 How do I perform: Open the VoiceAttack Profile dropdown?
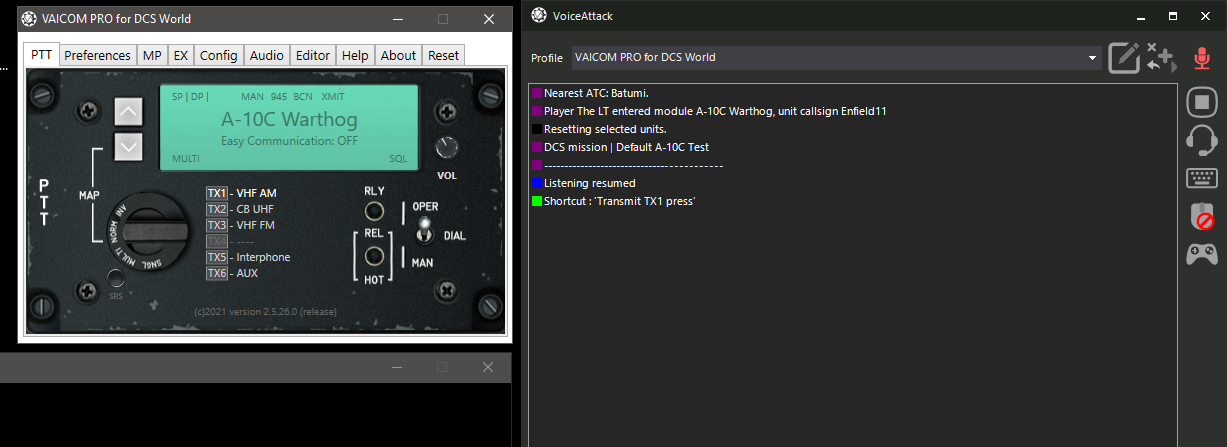(836, 57)
